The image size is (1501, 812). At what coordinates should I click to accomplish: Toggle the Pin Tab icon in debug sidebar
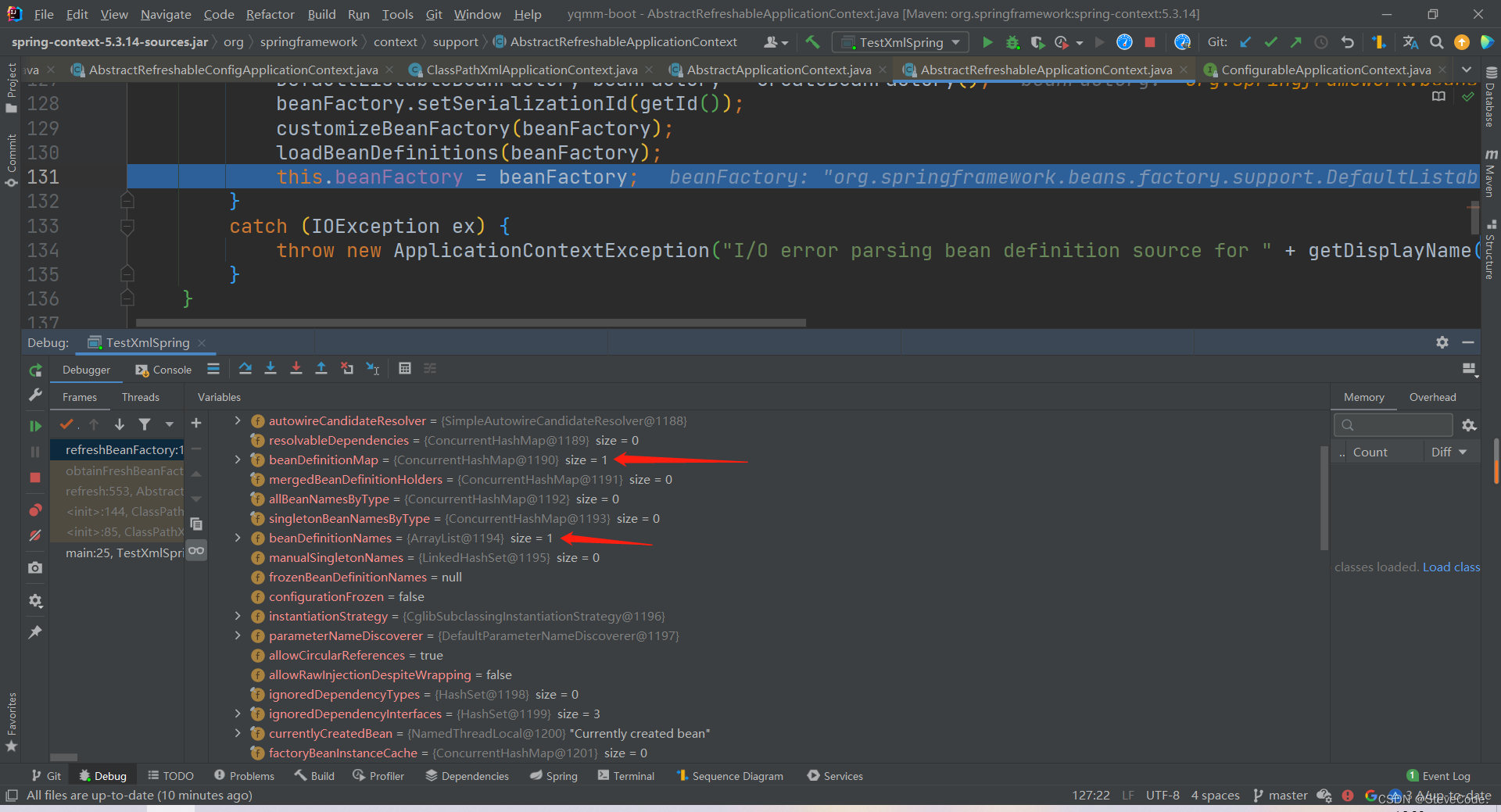(x=35, y=632)
